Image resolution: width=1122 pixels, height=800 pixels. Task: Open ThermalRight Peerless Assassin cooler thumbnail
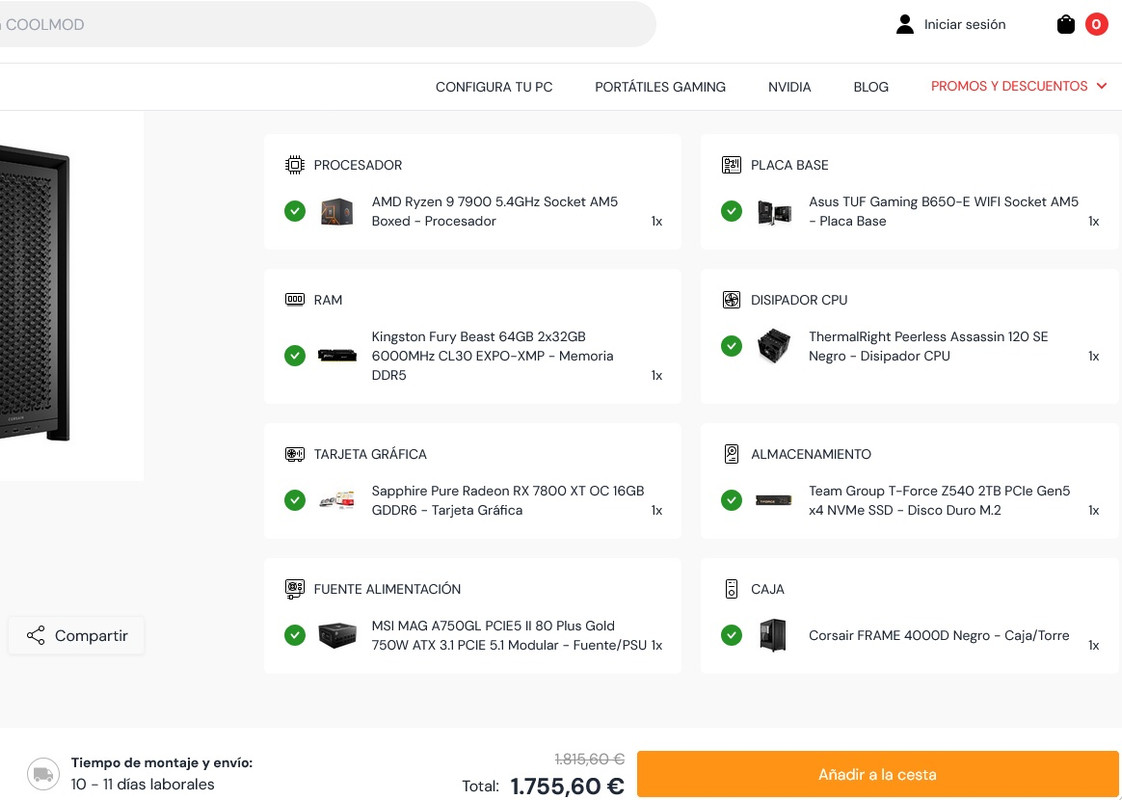(x=774, y=346)
